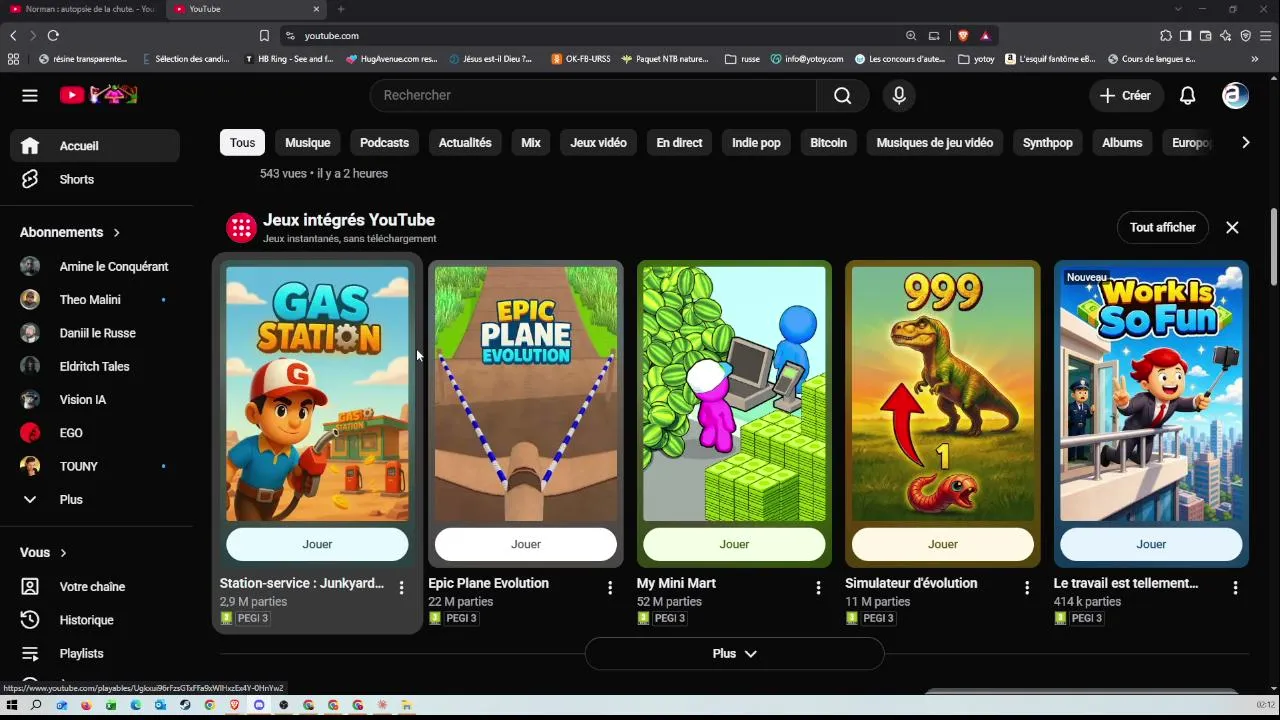Open options for My Mini Mart
The image size is (1280, 720).
click(x=818, y=588)
